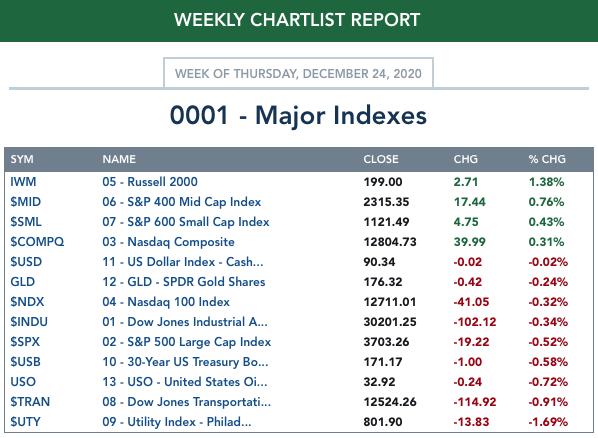Open the $USB symbol link
The width and height of the screenshot is (598, 438).
click(25, 362)
